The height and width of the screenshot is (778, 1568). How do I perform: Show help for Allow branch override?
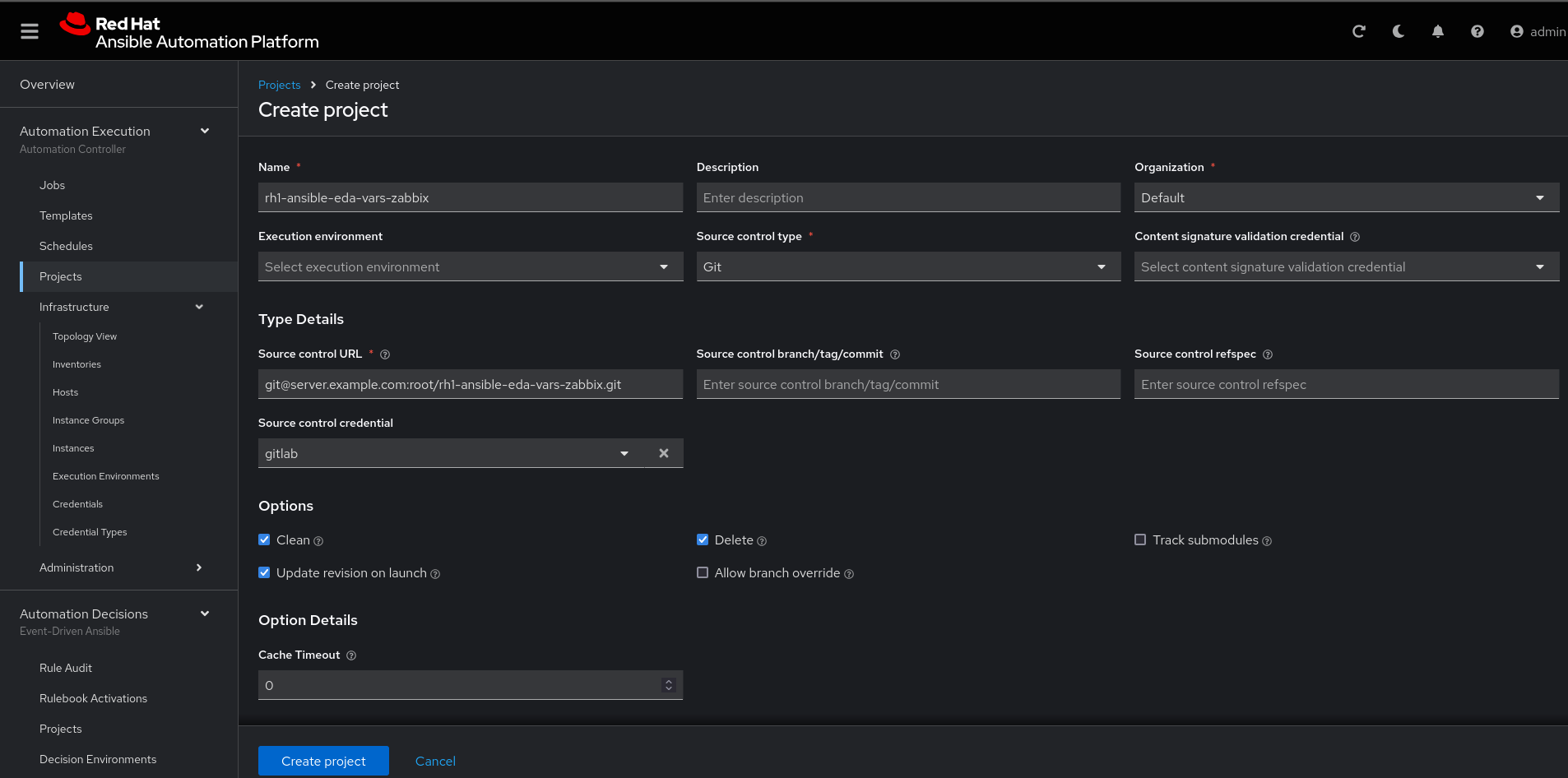[849, 574]
